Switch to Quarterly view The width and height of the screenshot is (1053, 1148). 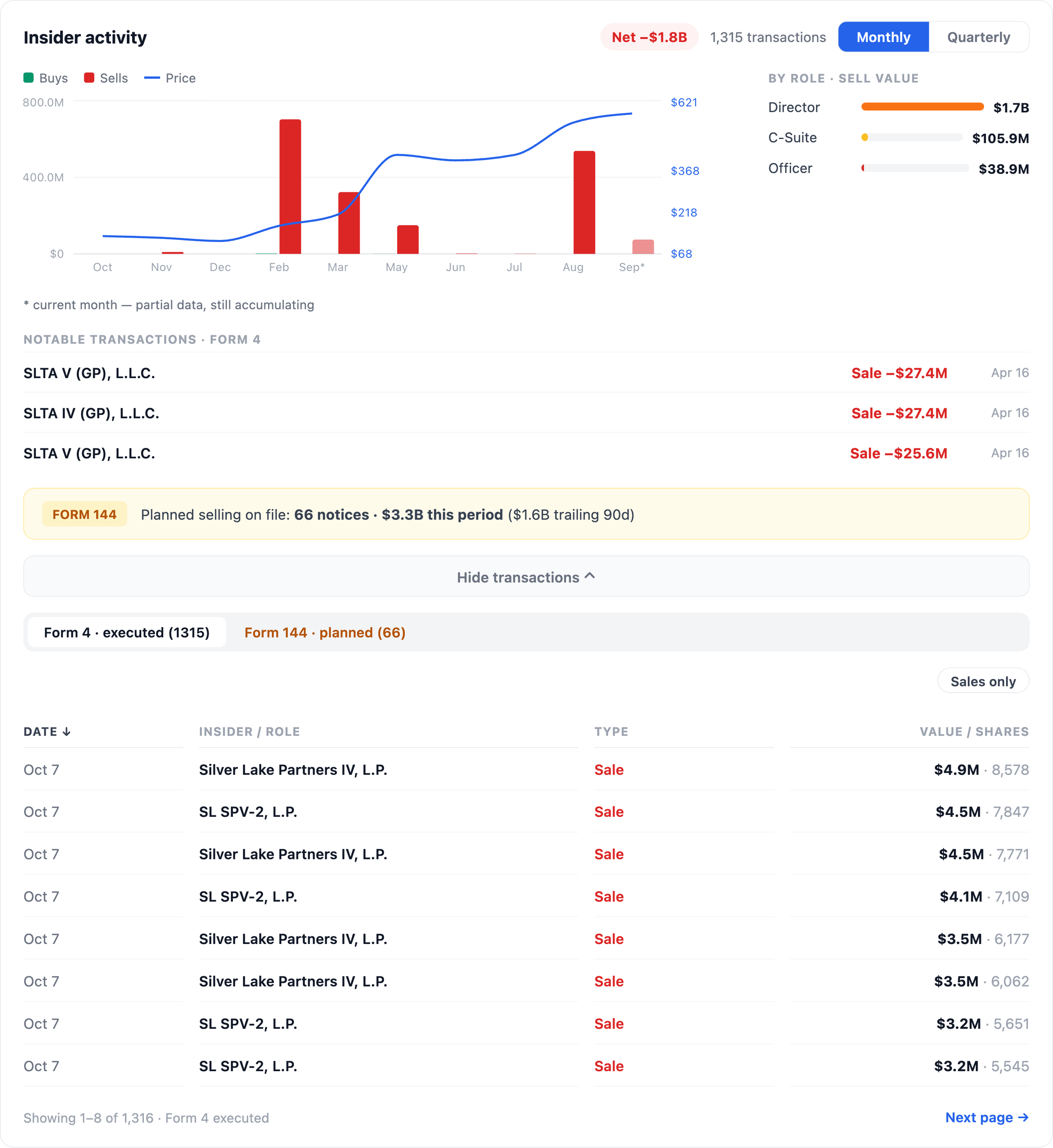[978, 37]
